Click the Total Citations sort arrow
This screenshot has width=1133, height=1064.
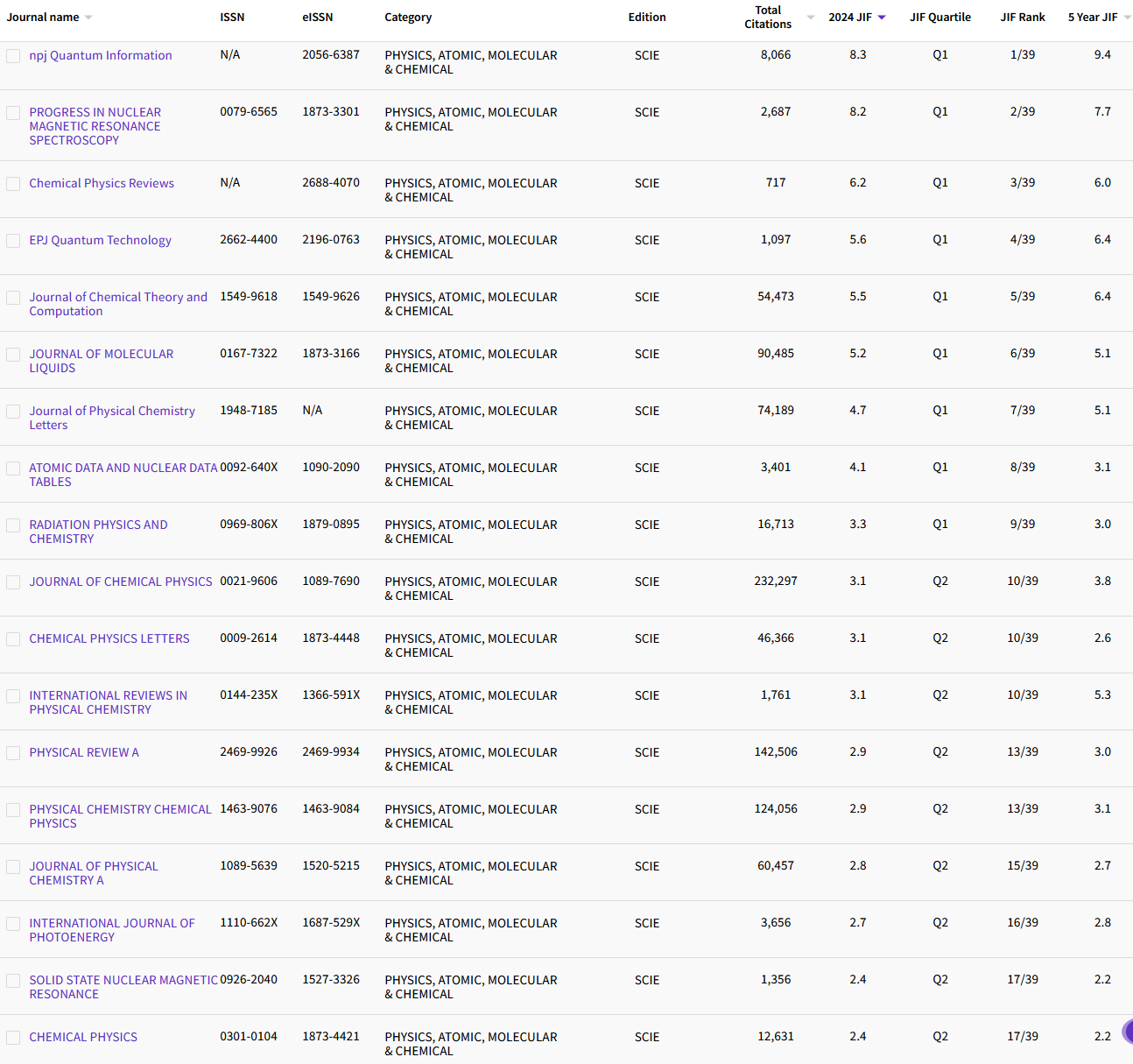(x=810, y=18)
